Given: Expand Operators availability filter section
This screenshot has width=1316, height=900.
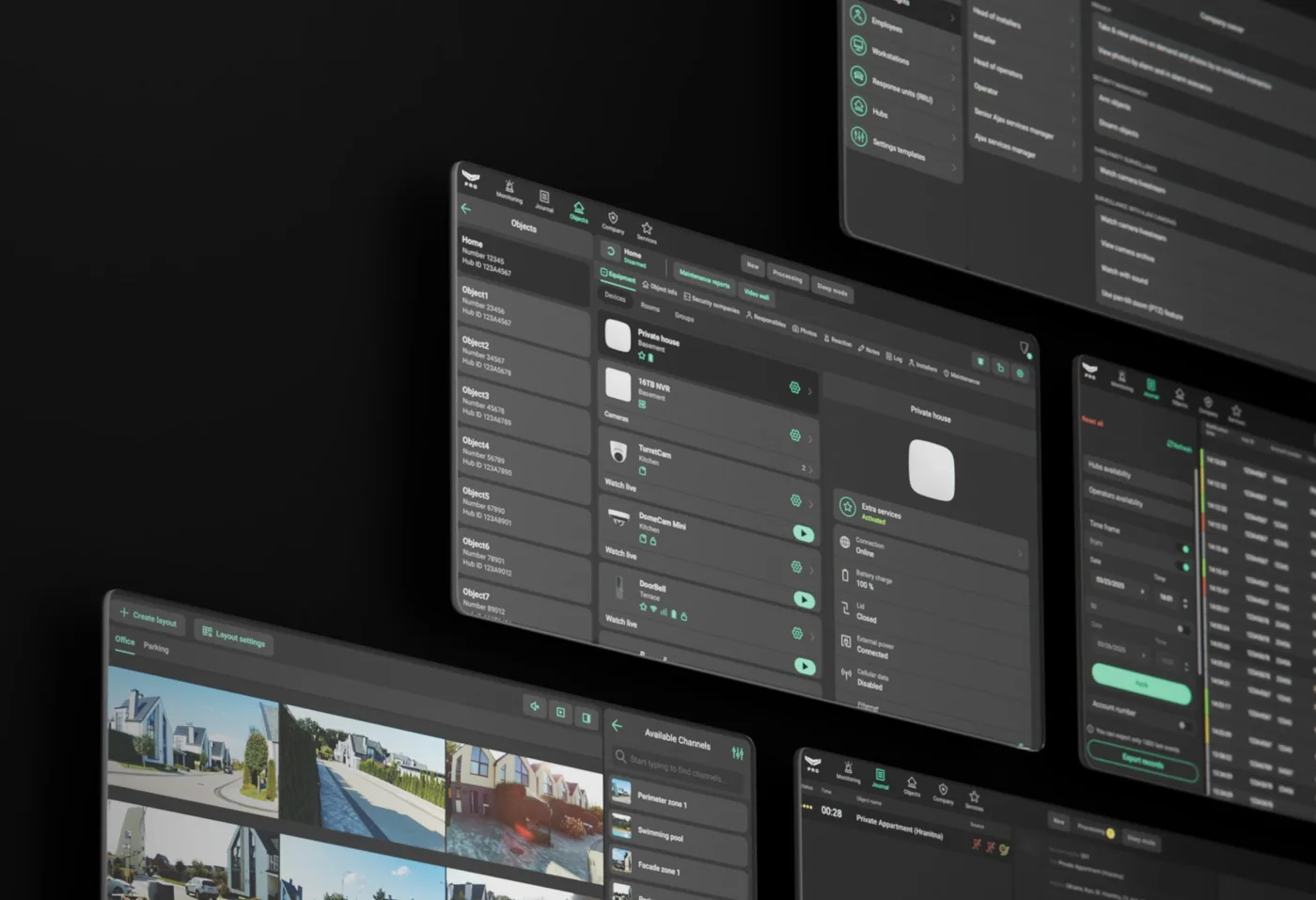Looking at the screenshot, I should pyautogui.click(x=1138, y=502).
